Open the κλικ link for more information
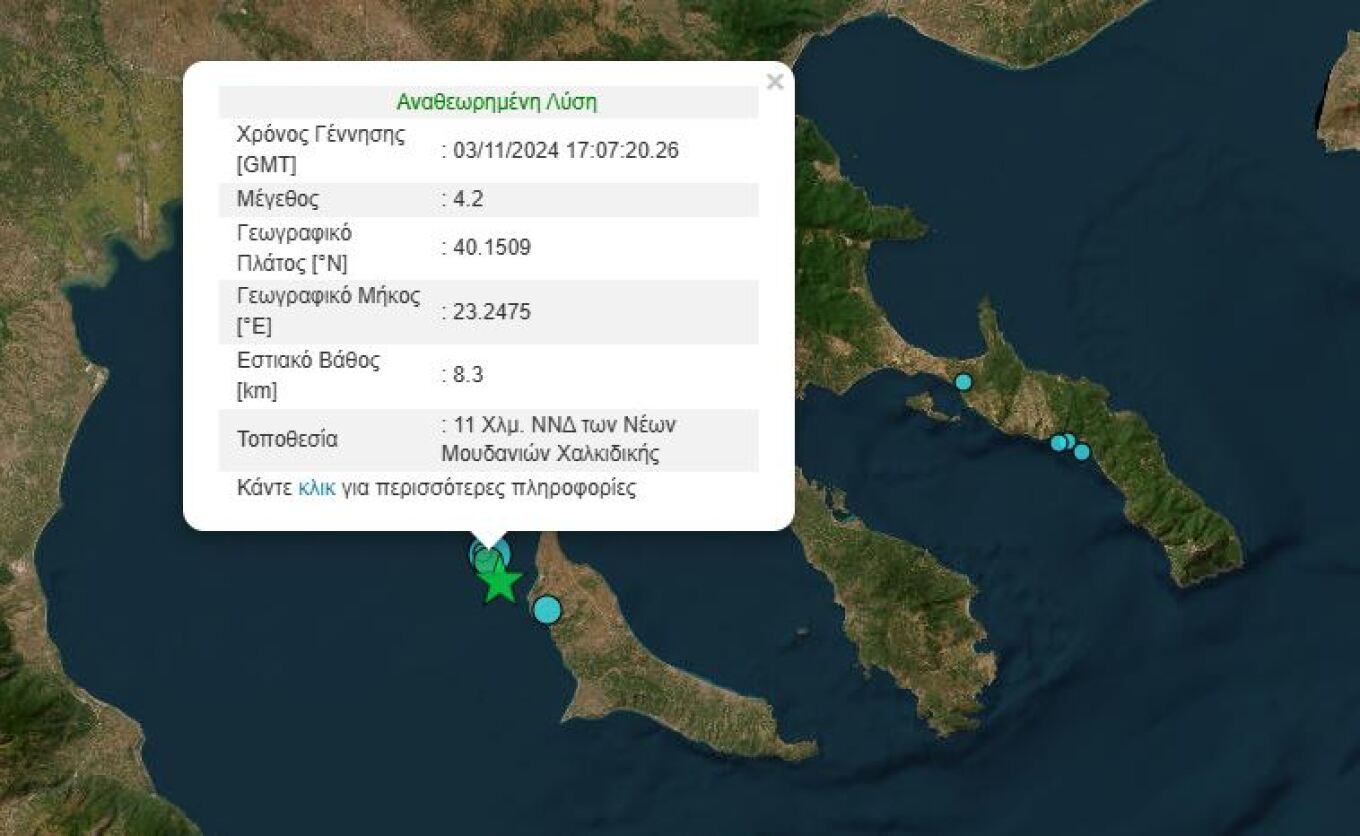1360x836 pixels. tap(317, 489)
